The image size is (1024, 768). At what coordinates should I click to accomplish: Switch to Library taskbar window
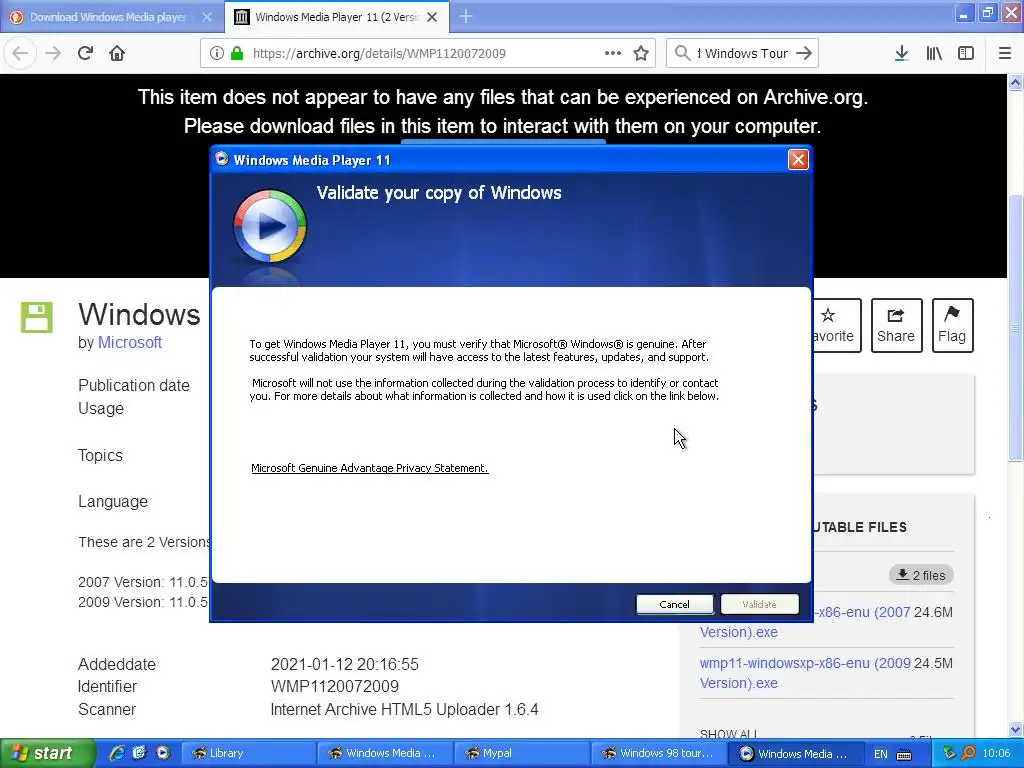pos(248,753)
